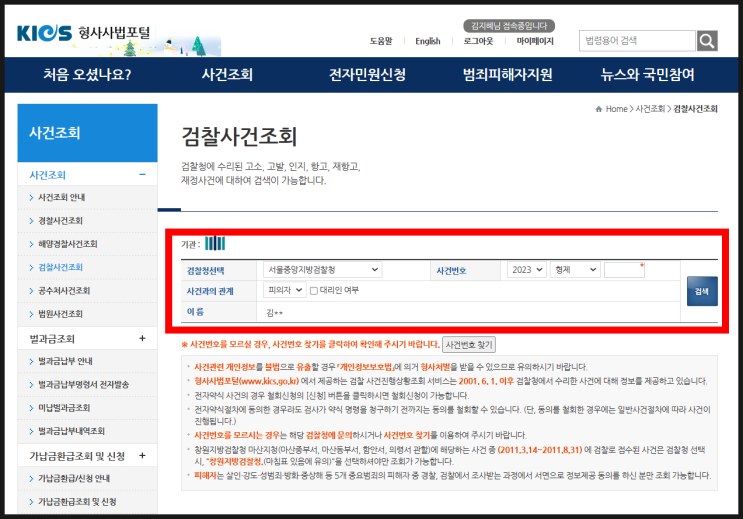Click the search magnifier icon button
743x519 pixels.
coord(707,41)
